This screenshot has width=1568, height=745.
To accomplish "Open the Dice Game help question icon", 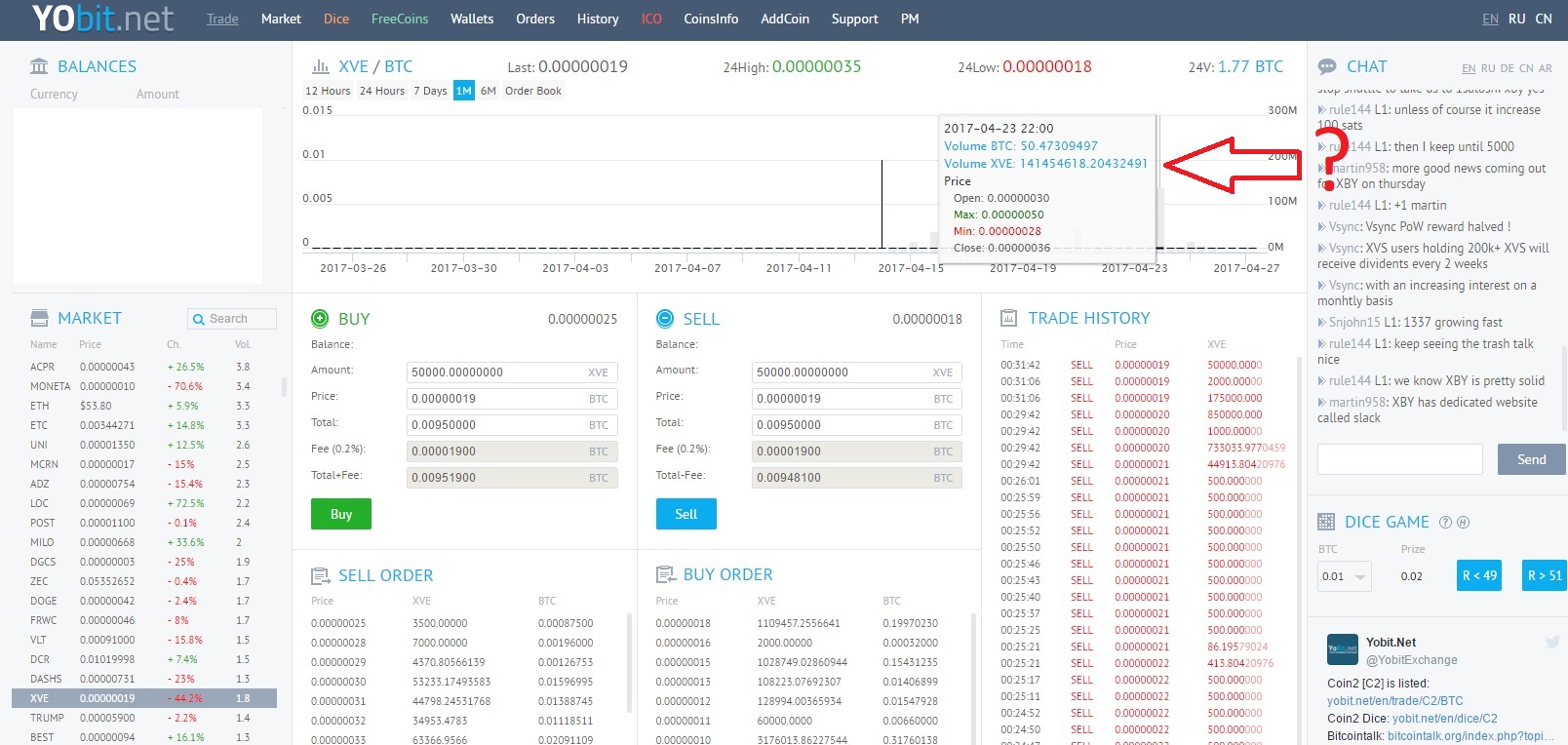I will click(1446, 522).
